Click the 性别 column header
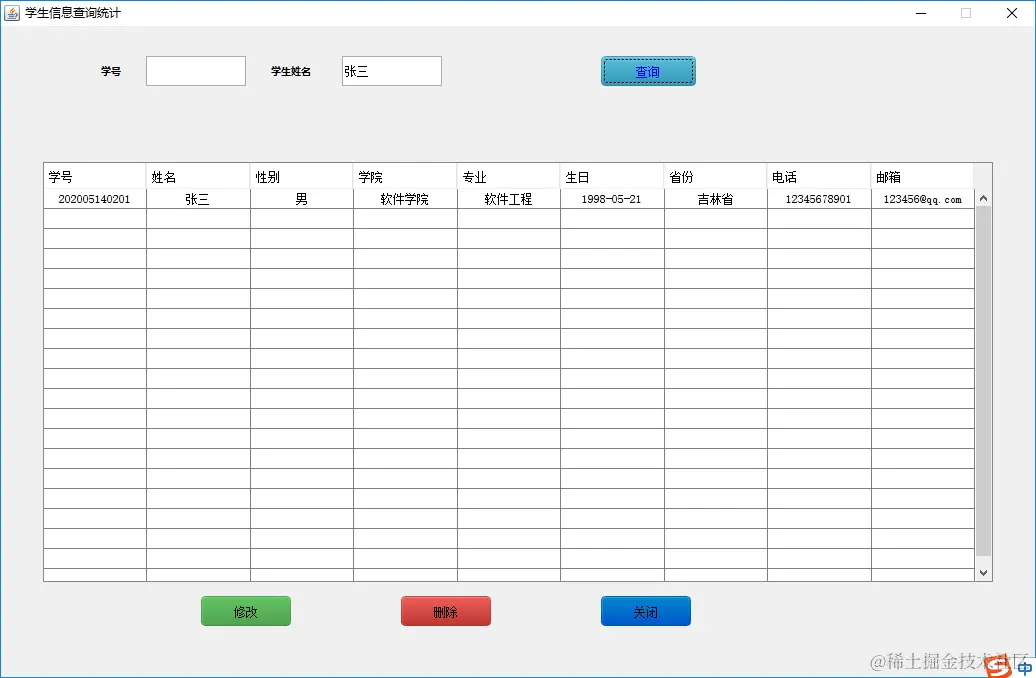Image resolution: width=1036 pixels, height=678 pixels. pyautogui.click(x=301, y=176)
